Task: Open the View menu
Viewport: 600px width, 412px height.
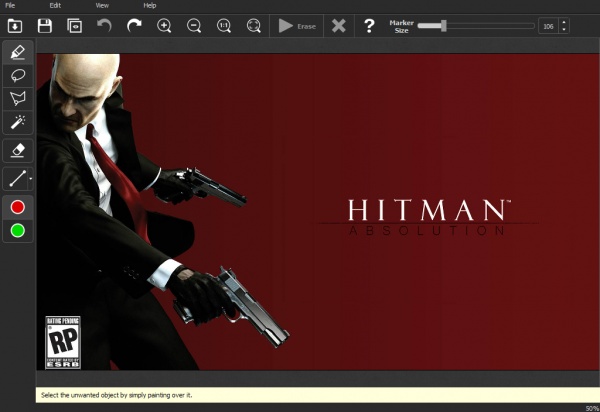Action: point(103,6)
